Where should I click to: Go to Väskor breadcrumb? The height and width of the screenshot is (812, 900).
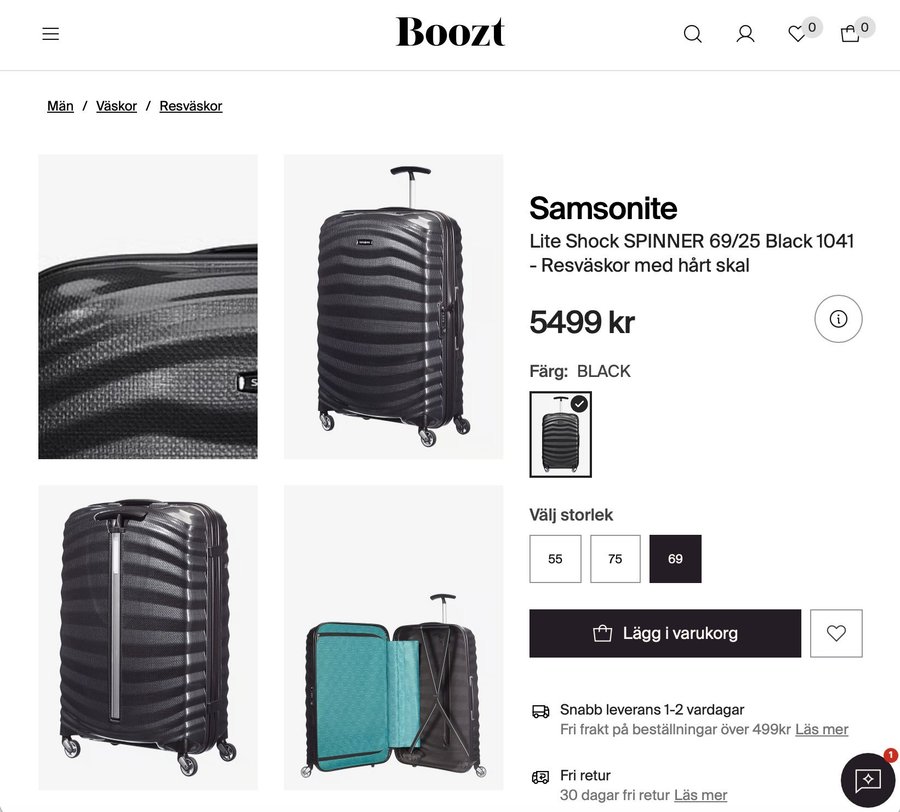pos(116,106)
